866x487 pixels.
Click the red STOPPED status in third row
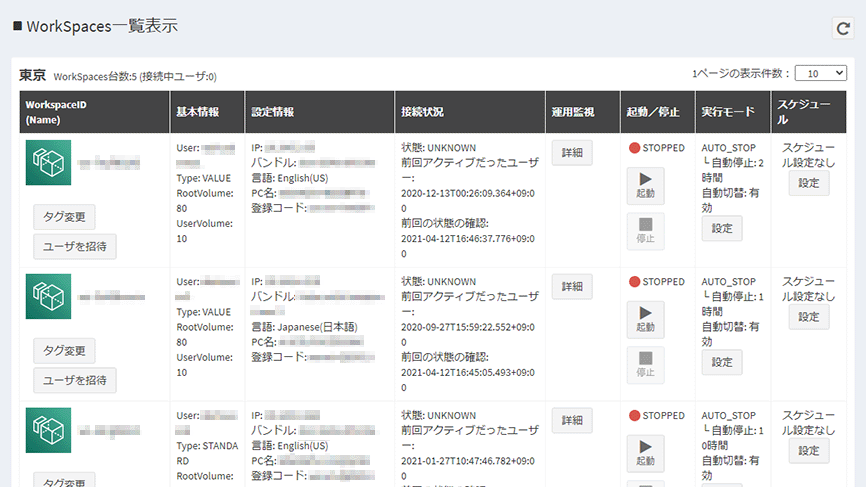point(657,415)
